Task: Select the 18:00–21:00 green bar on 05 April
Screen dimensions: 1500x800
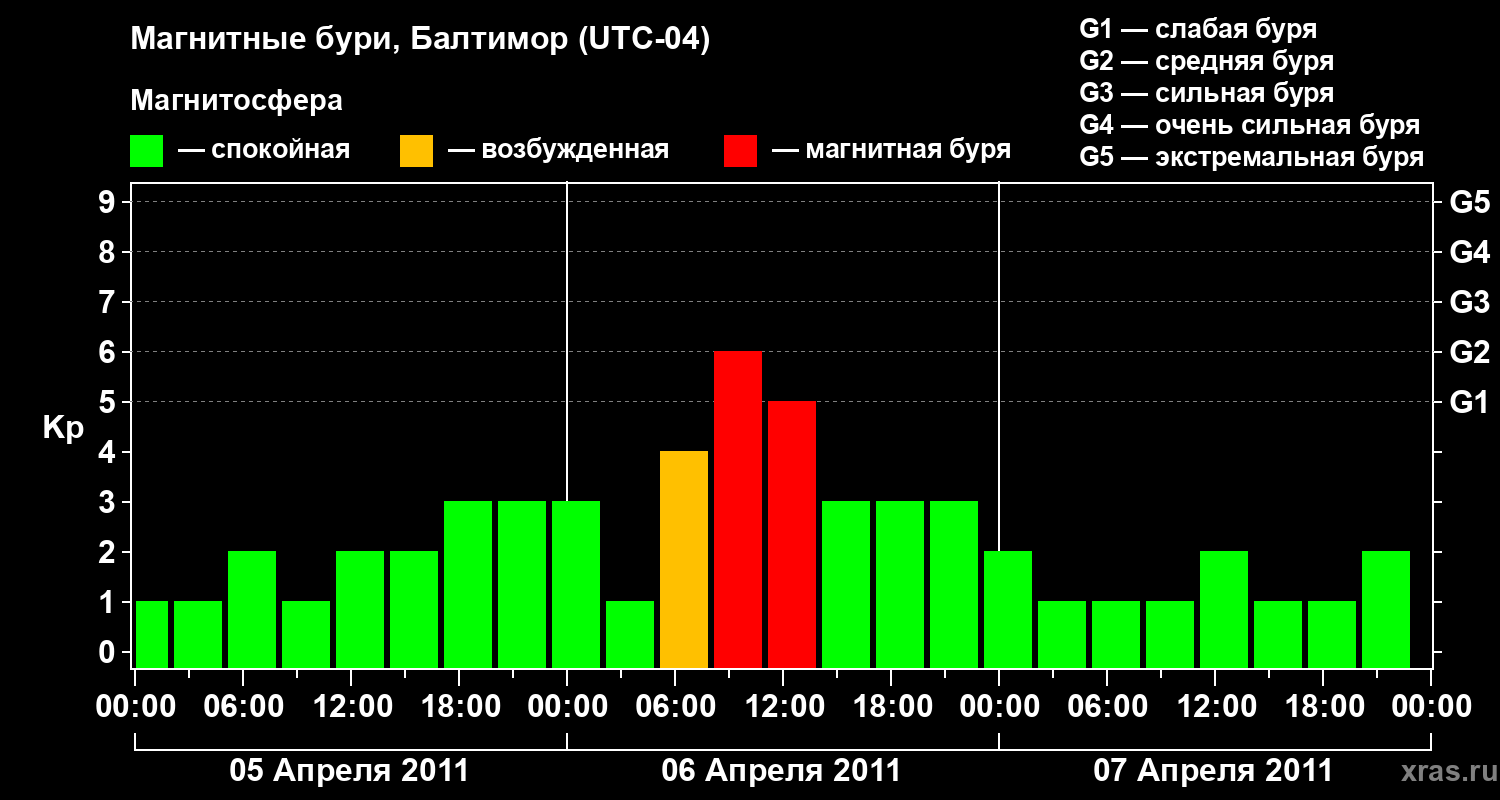Action: (x=468, y=585)
